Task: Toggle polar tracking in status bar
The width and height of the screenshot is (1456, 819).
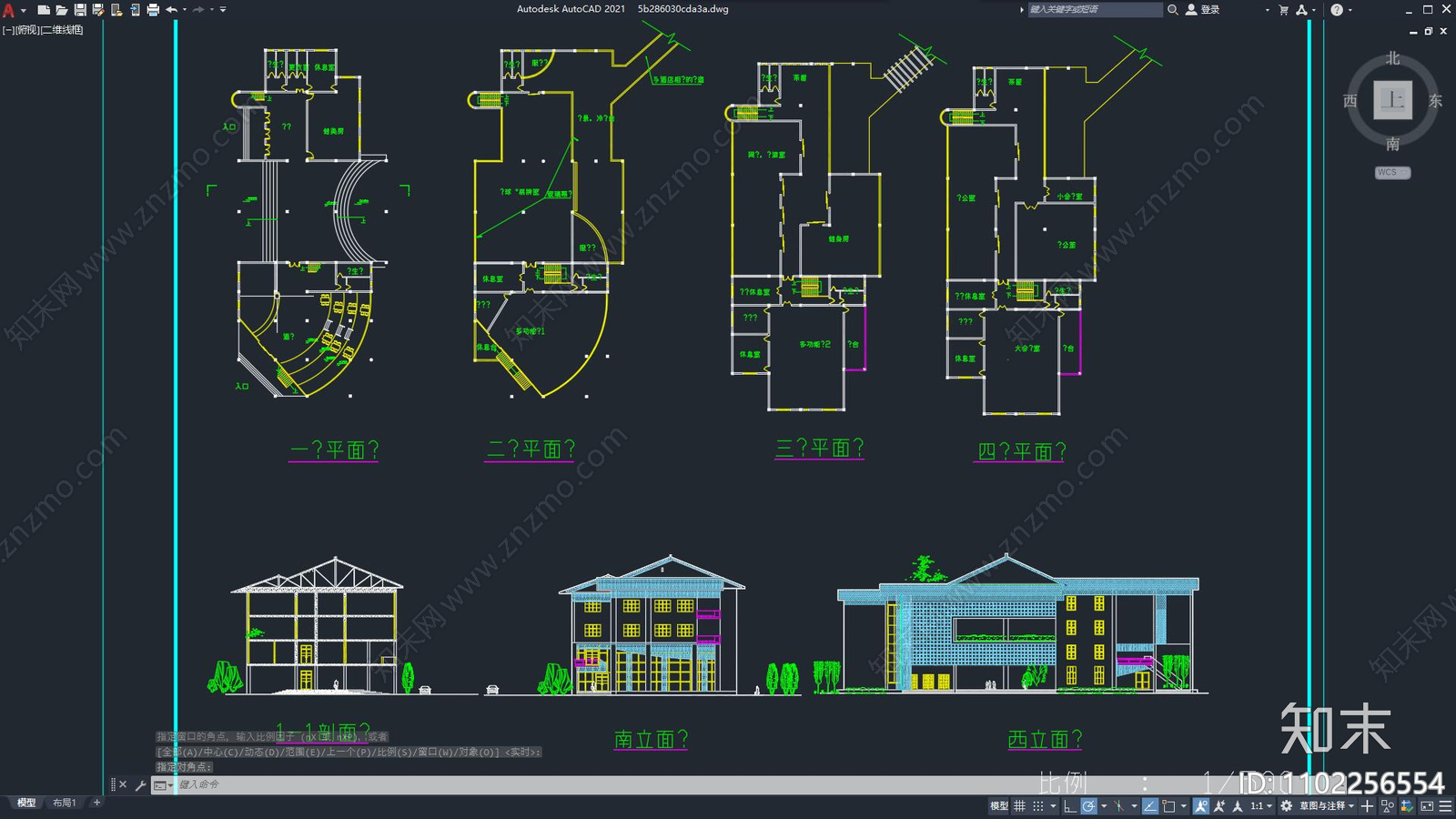Action: tap(1089, 806)
